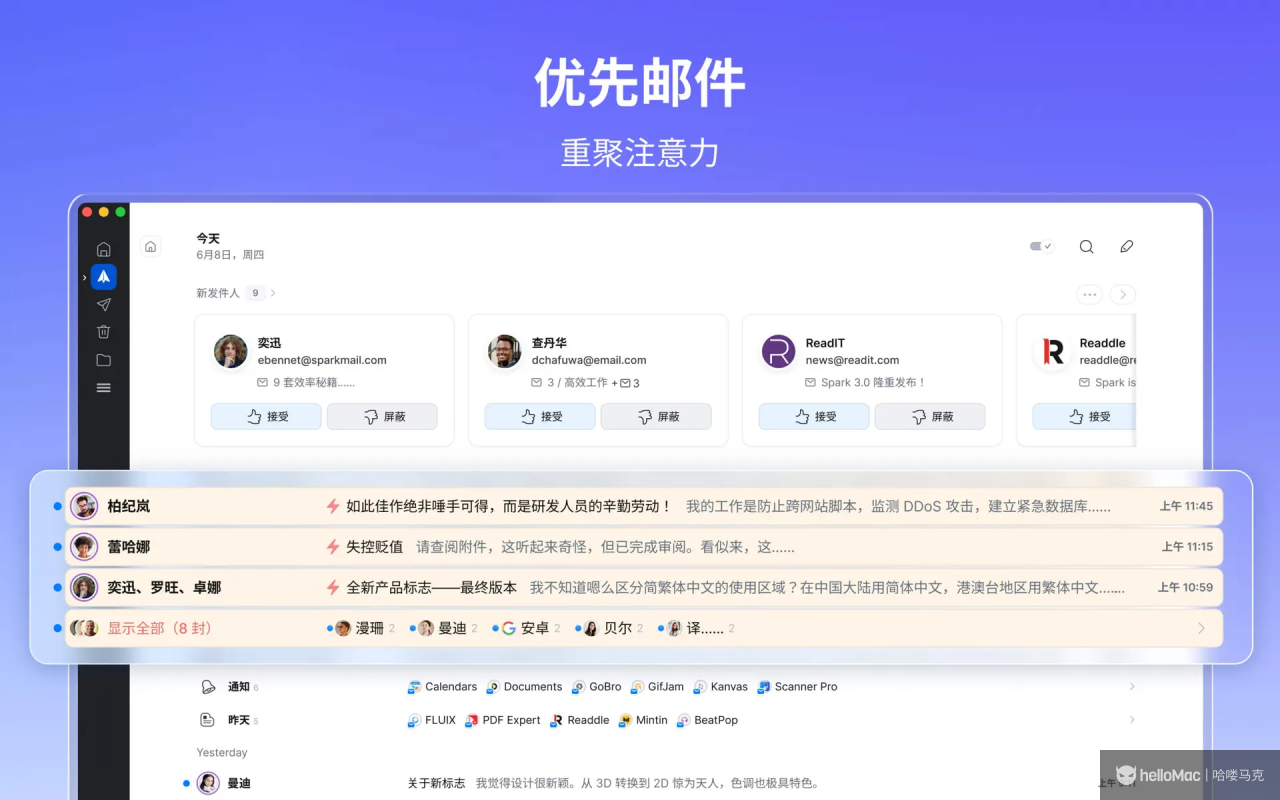Open the Folders icon in sidebar
Viewport: 1280px width, 800px height.
(x=103, y=360)
